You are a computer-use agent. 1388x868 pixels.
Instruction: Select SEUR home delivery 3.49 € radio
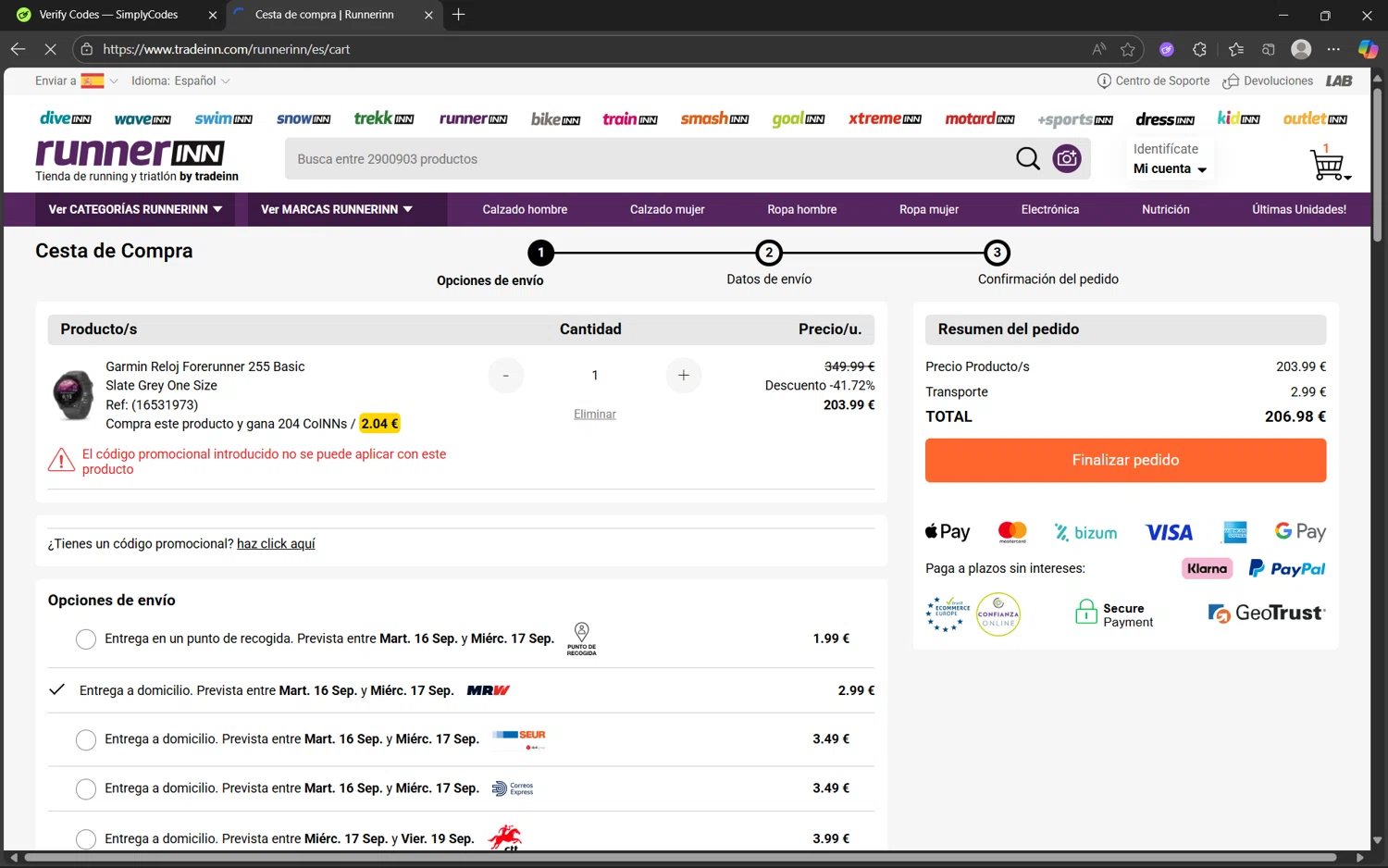(86, 740)
